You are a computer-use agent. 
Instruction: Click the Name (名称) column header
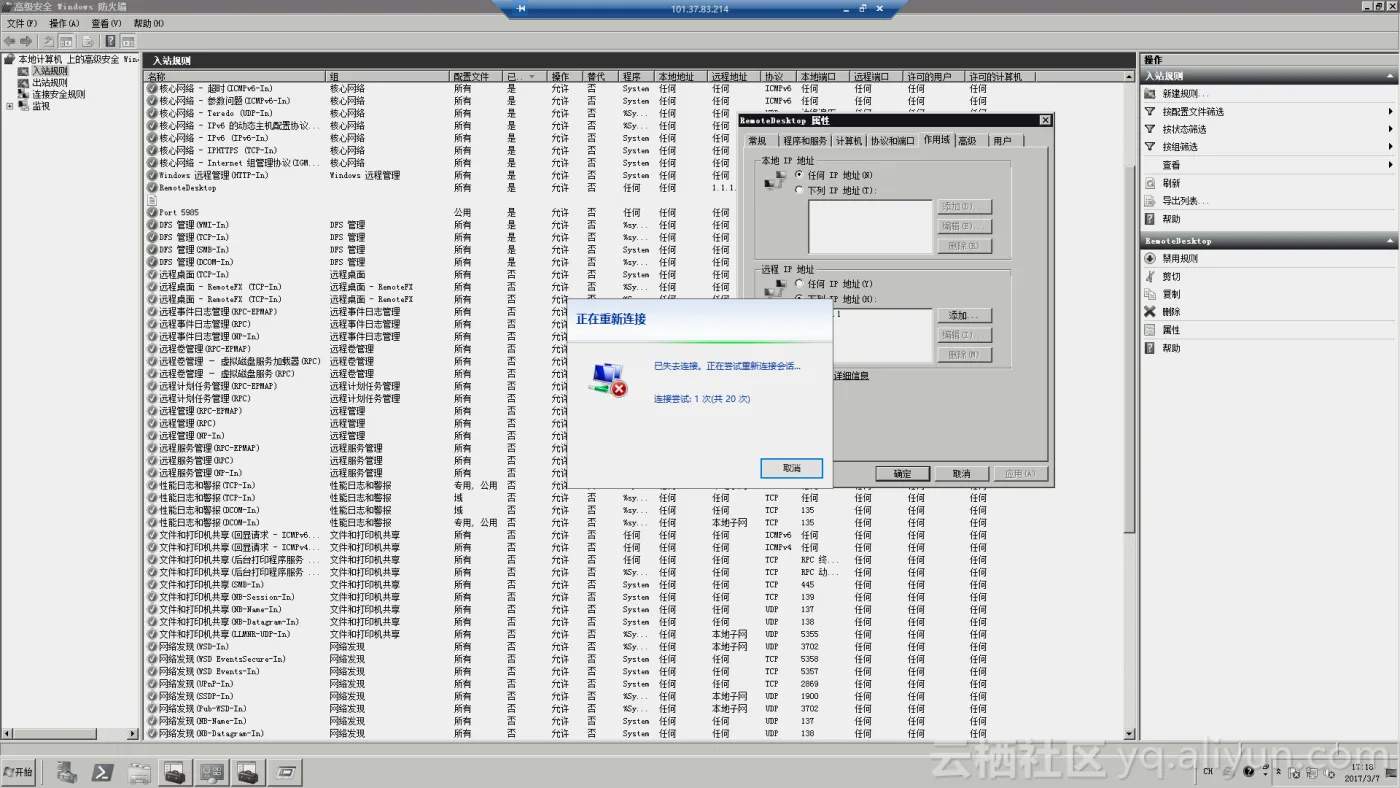(x=236, y=77)
